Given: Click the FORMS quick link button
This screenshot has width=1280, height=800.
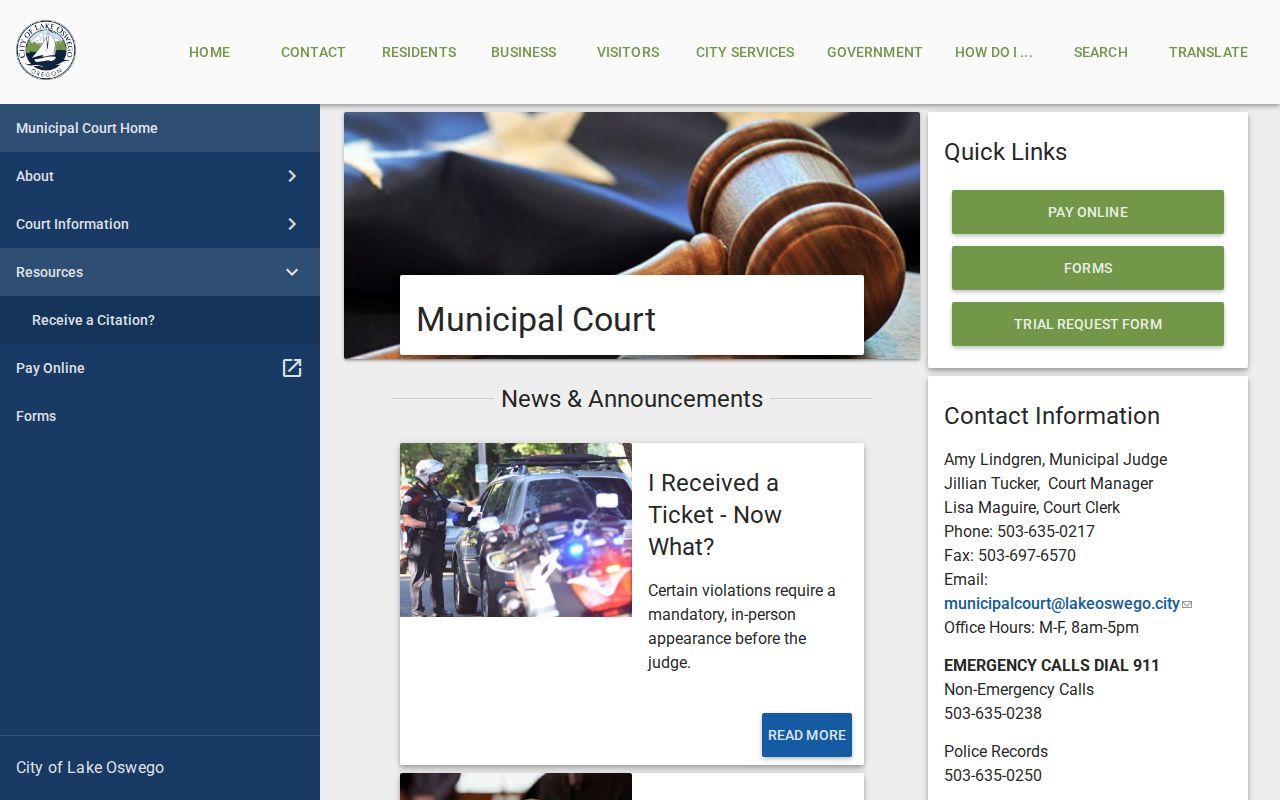Looking at the screenshot, I should [x=1088, y=268].
